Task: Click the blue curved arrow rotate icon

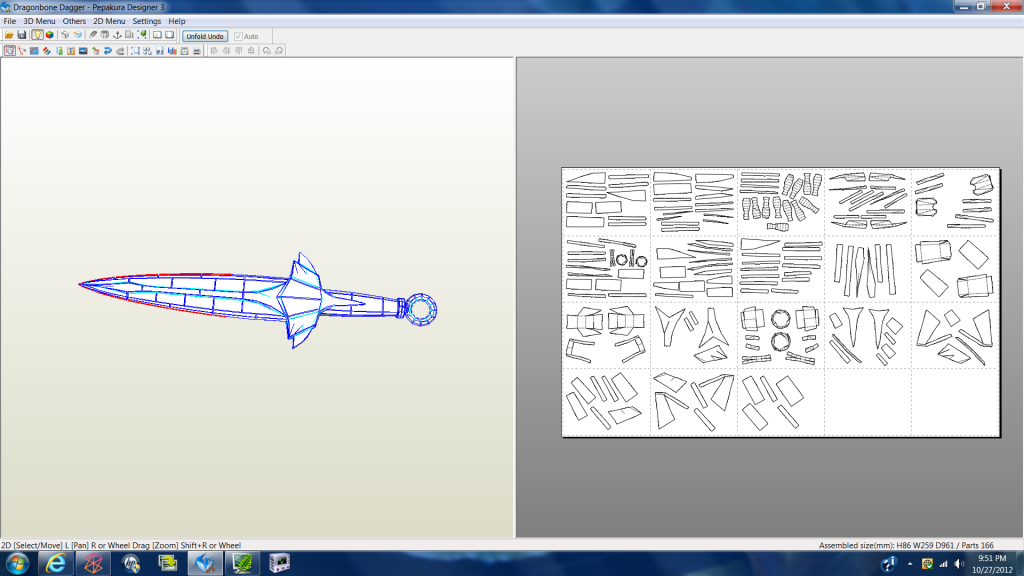Action: coord(108,51)
